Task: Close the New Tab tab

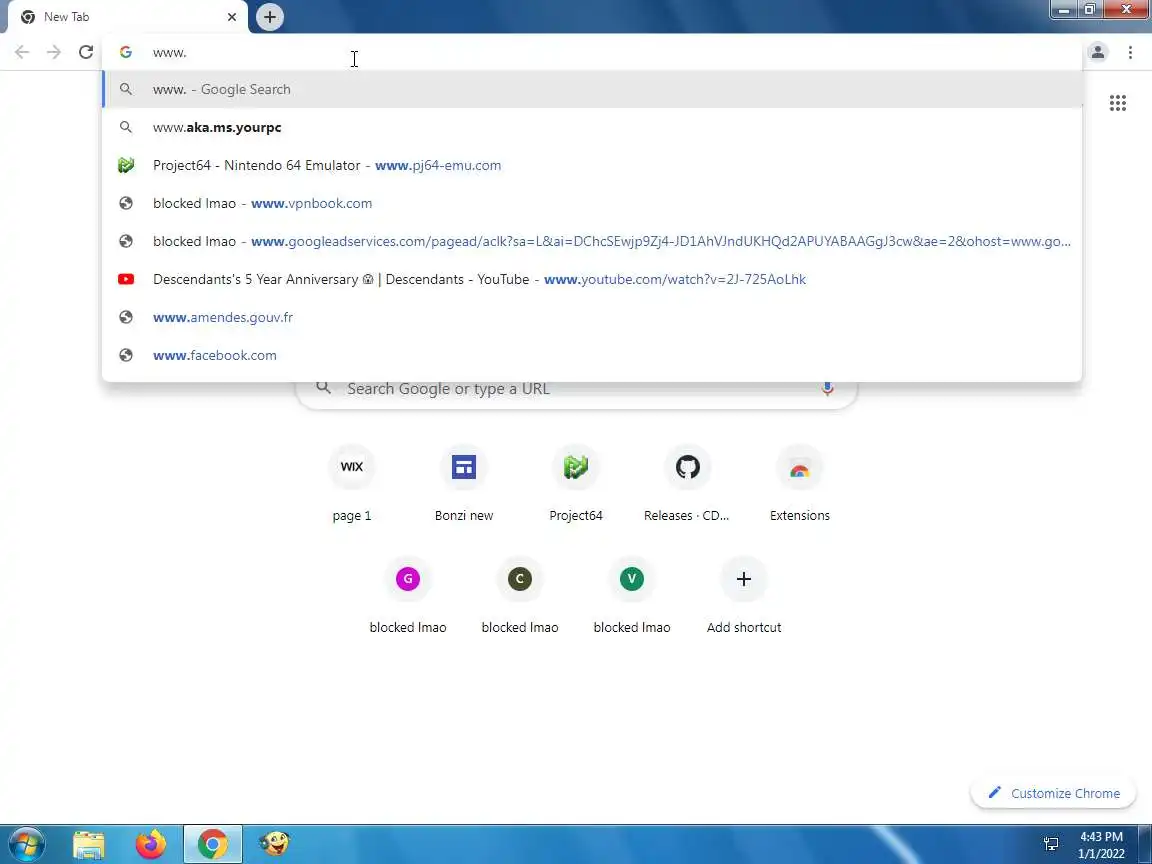Action: (x=231, y=17)
